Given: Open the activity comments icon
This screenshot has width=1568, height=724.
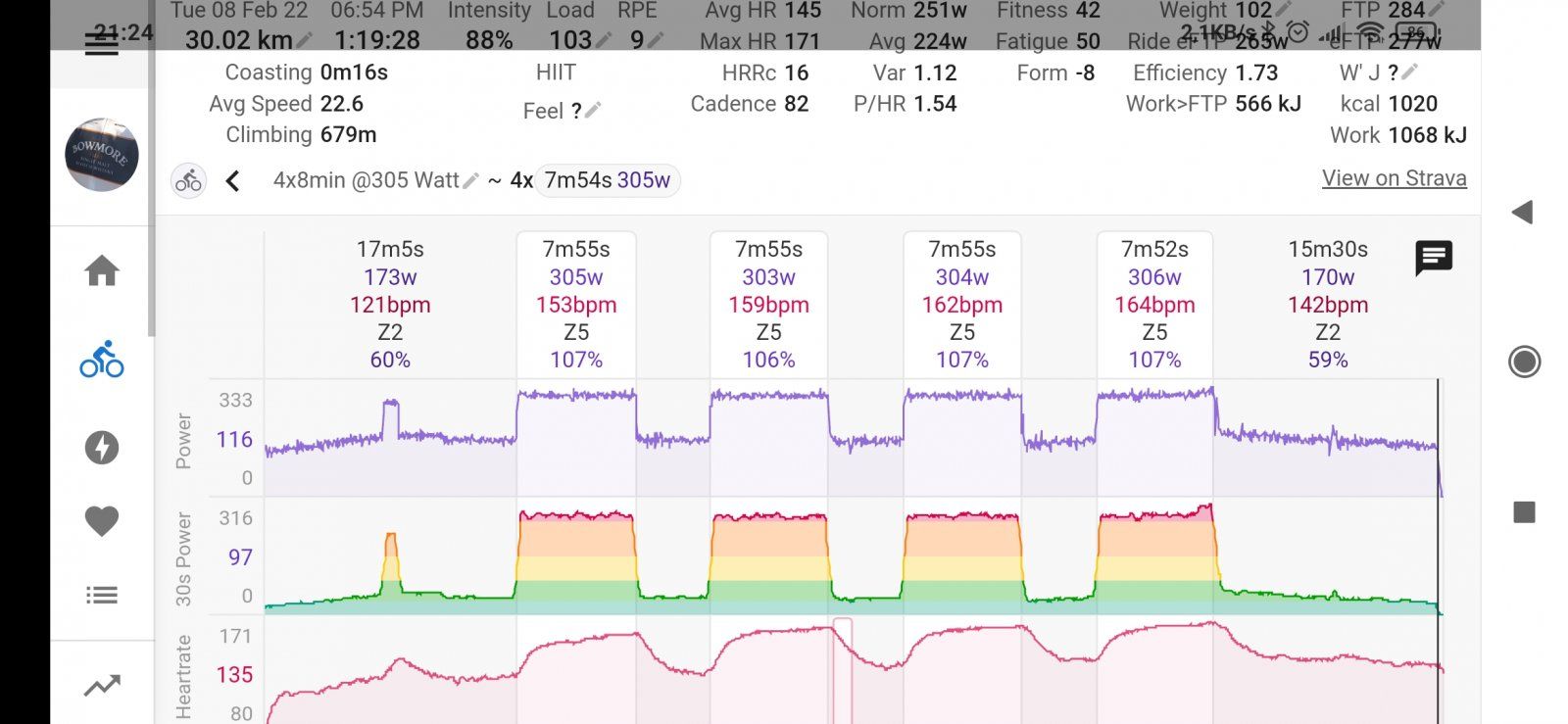Looking at the screenshot, I should (x=1433, y=259).
